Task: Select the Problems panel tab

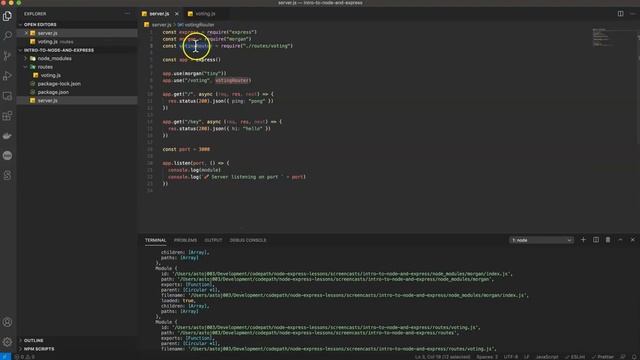Action: [x=185, y=240]
